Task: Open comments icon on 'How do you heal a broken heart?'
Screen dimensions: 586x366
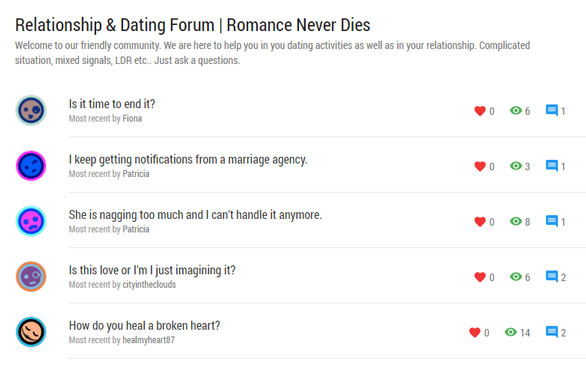Action: (x=552, y=332)
